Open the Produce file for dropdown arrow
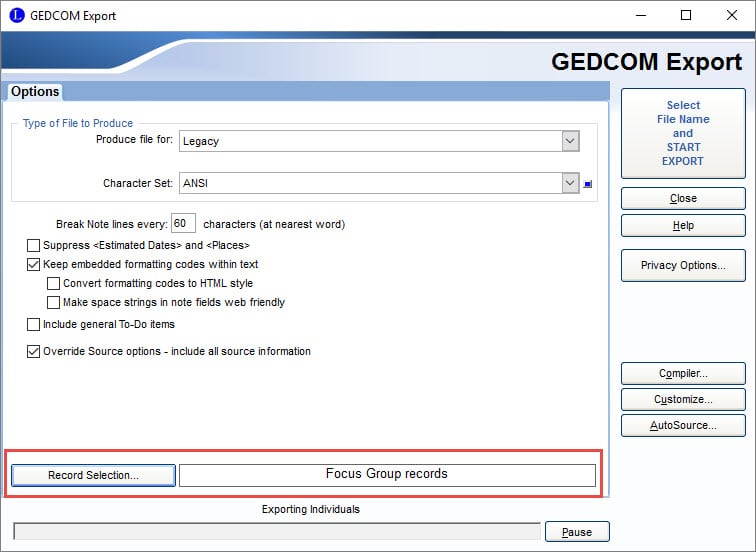This screenshot has height=552, width=756. pyautogui.click(x=570, y=141)
